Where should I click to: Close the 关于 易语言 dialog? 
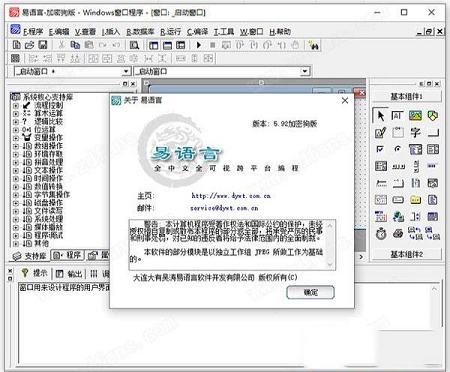(345, 100)
